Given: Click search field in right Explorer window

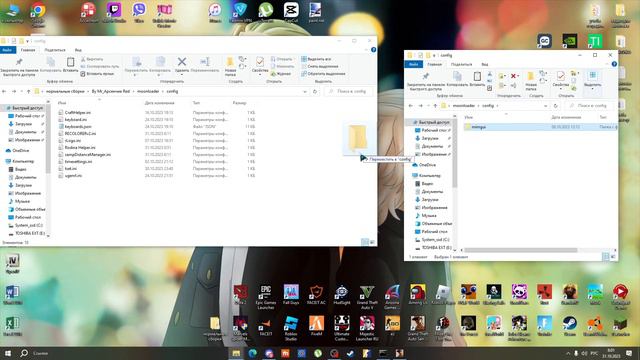Looking at the screenshot, I should [590, 106].
